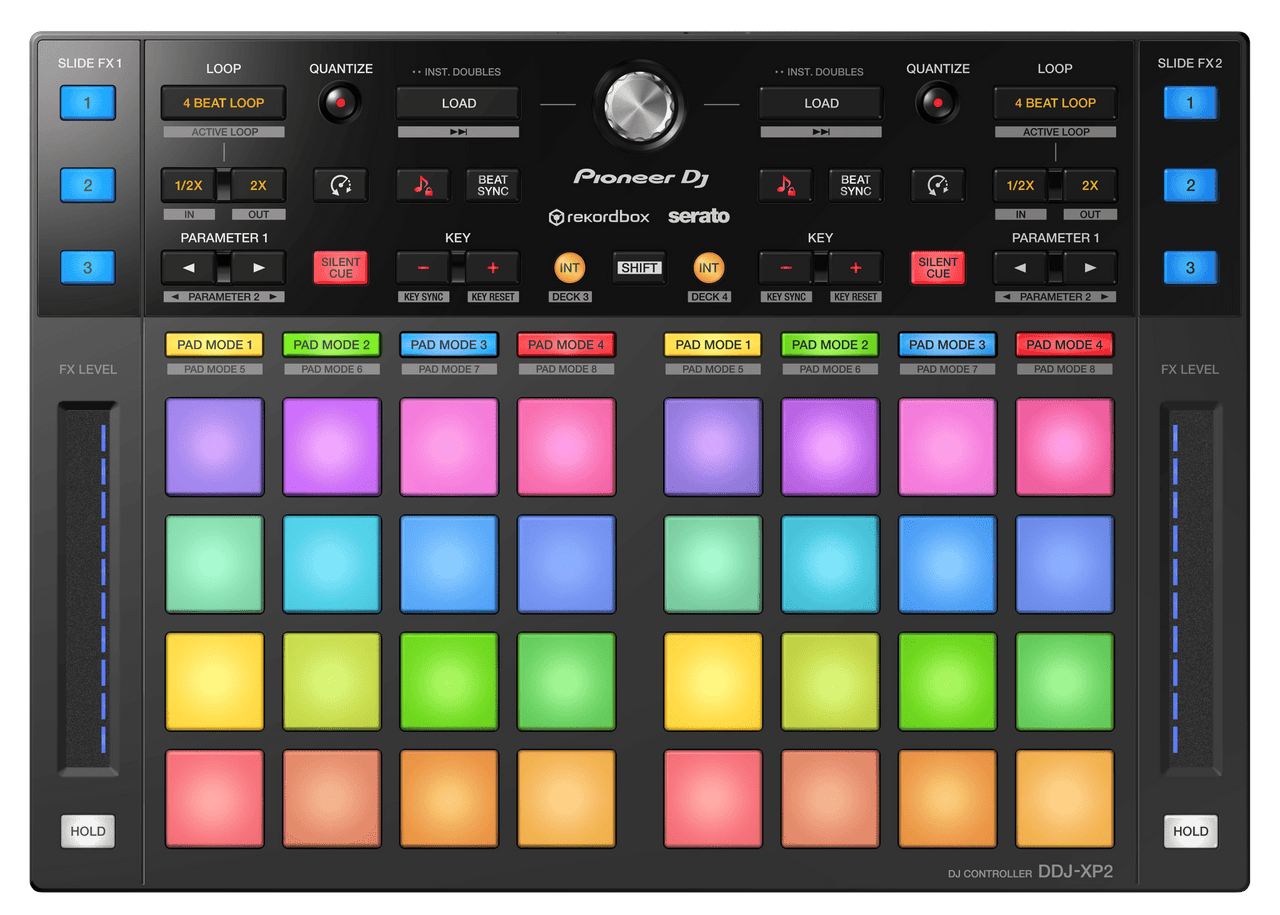Screen dimensions: 1280x915
Task: Hit the right deck yellow third-row first pad
Action: click(x=713, y=681)
